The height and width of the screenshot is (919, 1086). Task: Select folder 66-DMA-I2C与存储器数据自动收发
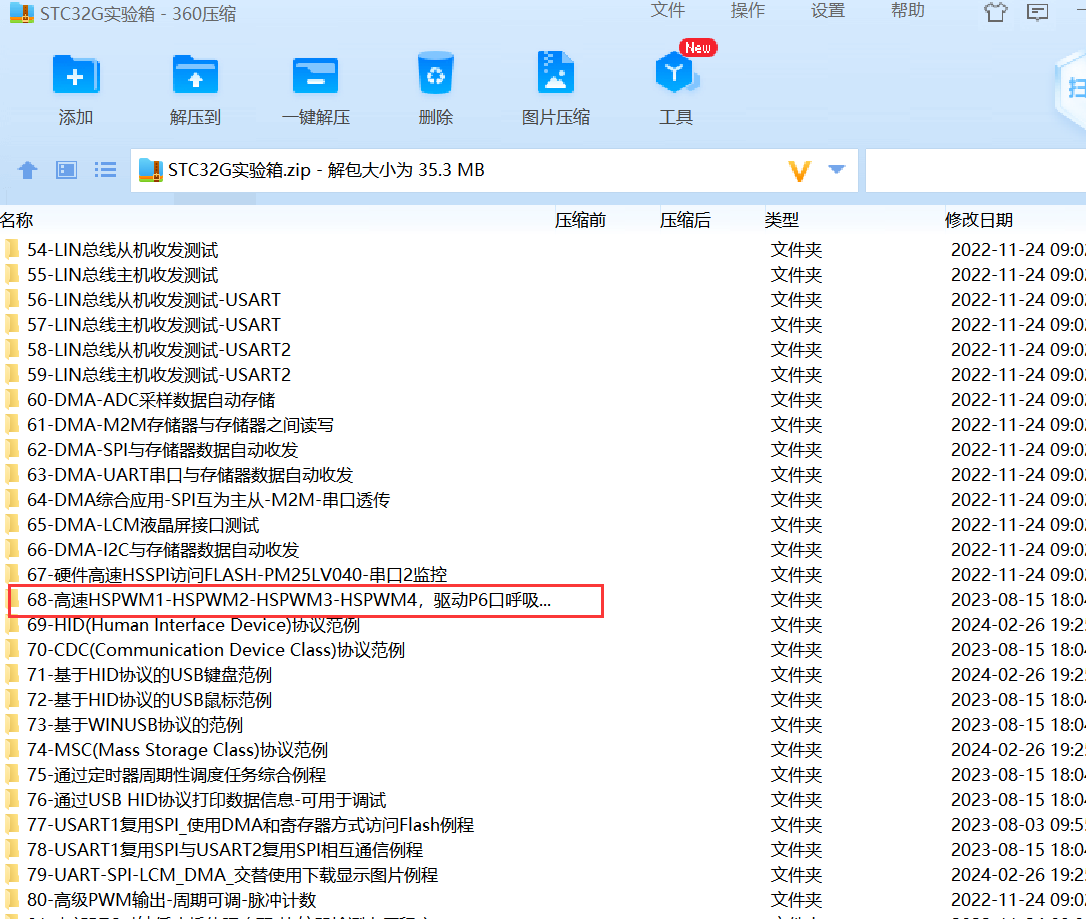coord(163,549)
